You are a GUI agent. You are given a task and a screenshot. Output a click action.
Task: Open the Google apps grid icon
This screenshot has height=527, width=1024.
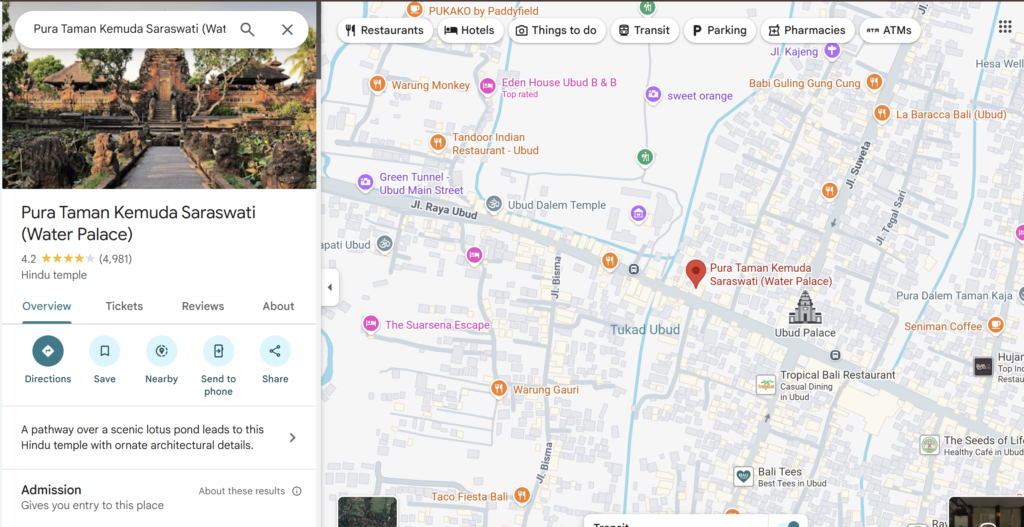[1004, 27]
